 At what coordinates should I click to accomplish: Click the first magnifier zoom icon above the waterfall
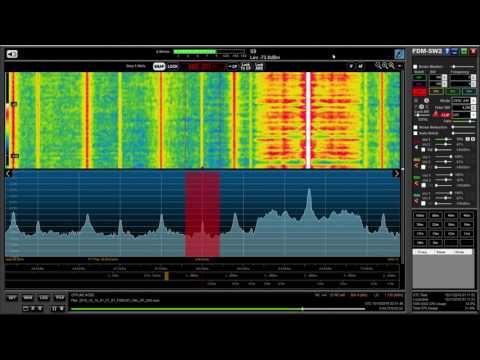(378, 65)
